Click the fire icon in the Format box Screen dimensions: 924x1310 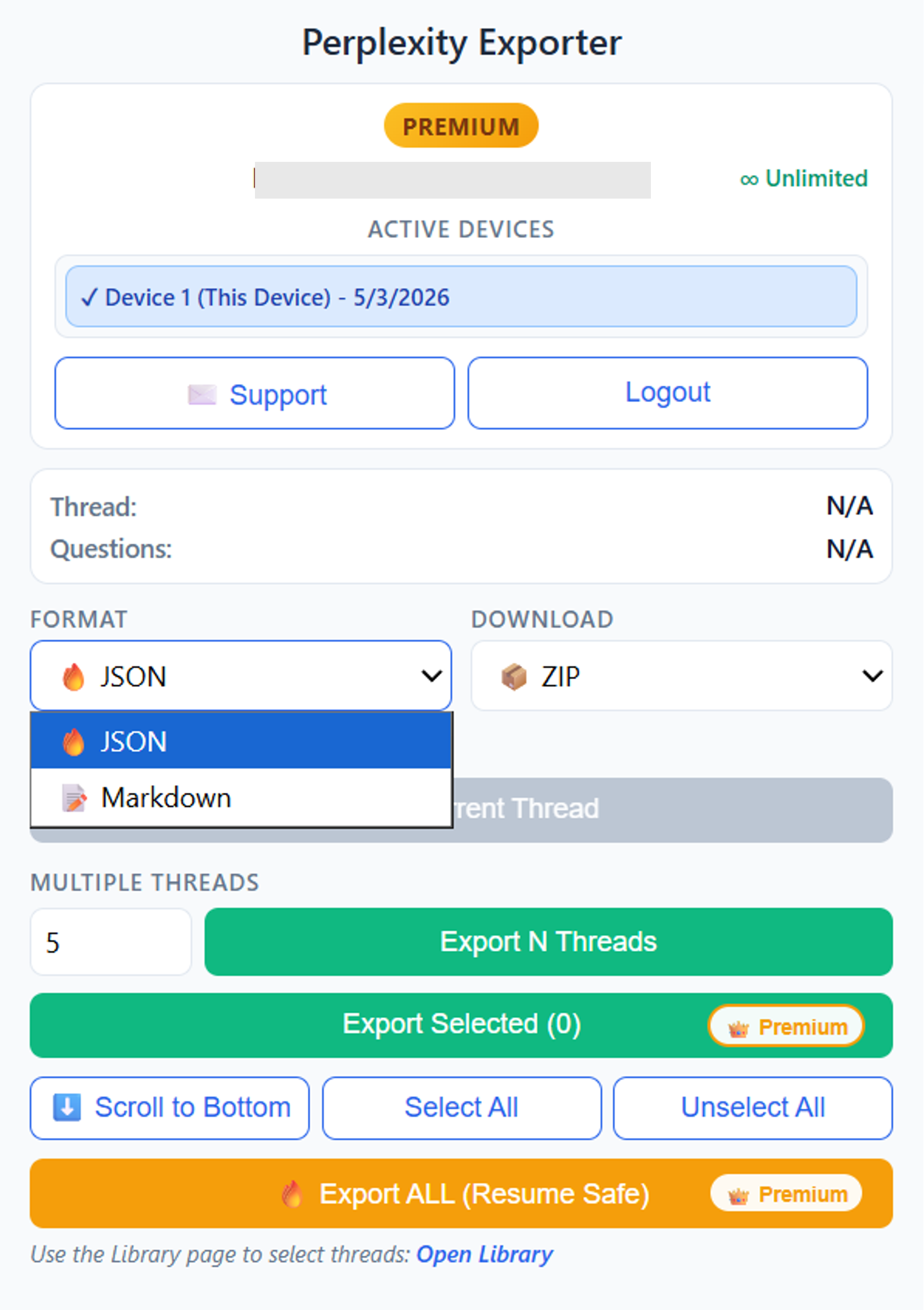(x=73, y=677)
